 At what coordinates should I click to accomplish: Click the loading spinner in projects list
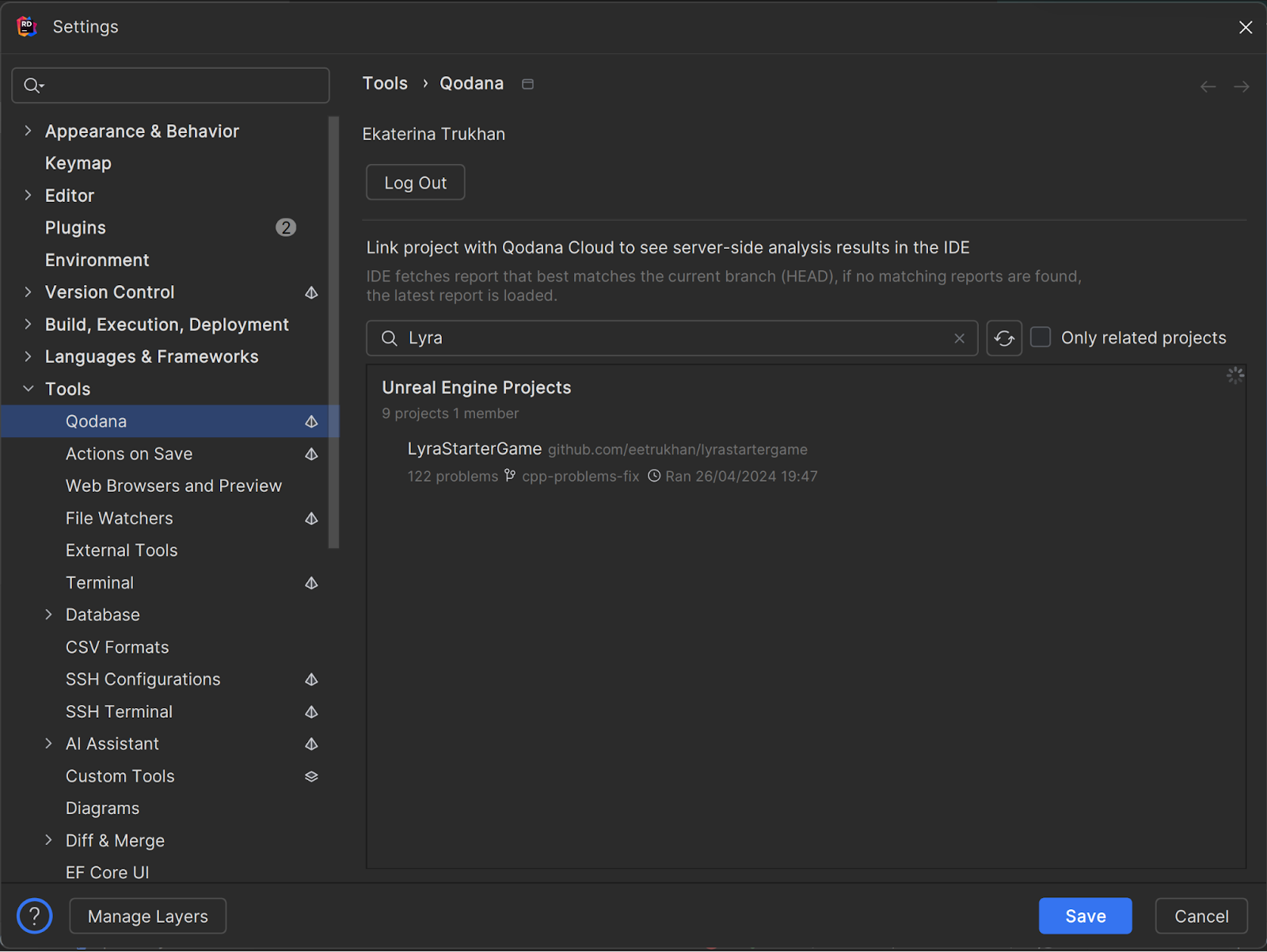(x=1235, y=375)
